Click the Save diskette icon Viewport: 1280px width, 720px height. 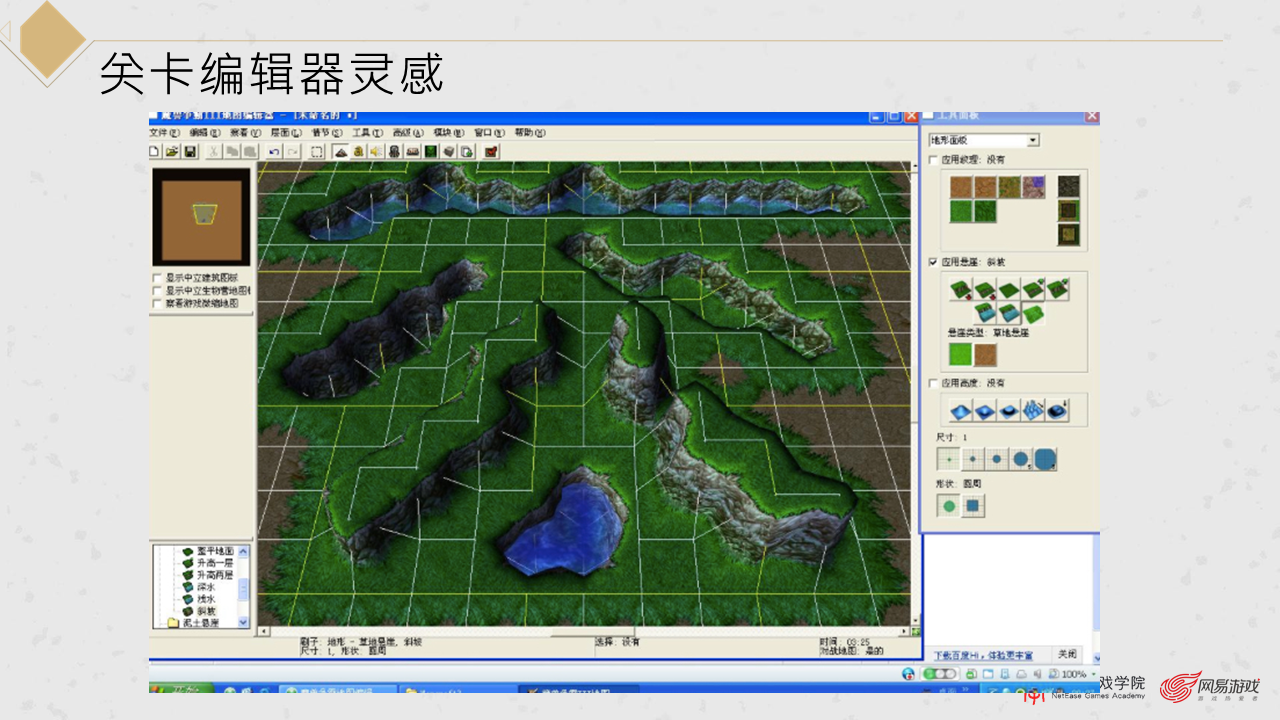coord(189,150)
